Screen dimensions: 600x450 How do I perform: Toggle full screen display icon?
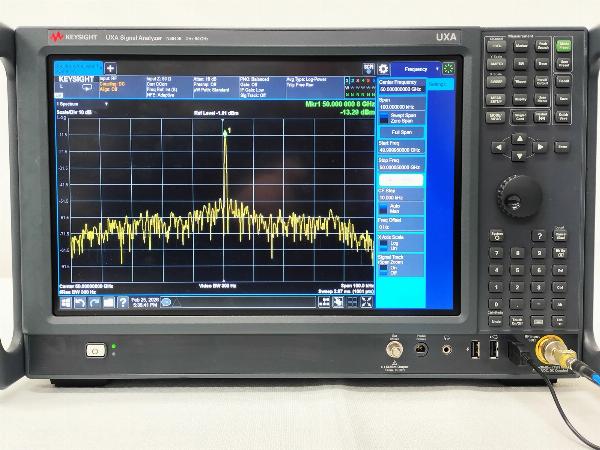point(366,301)
